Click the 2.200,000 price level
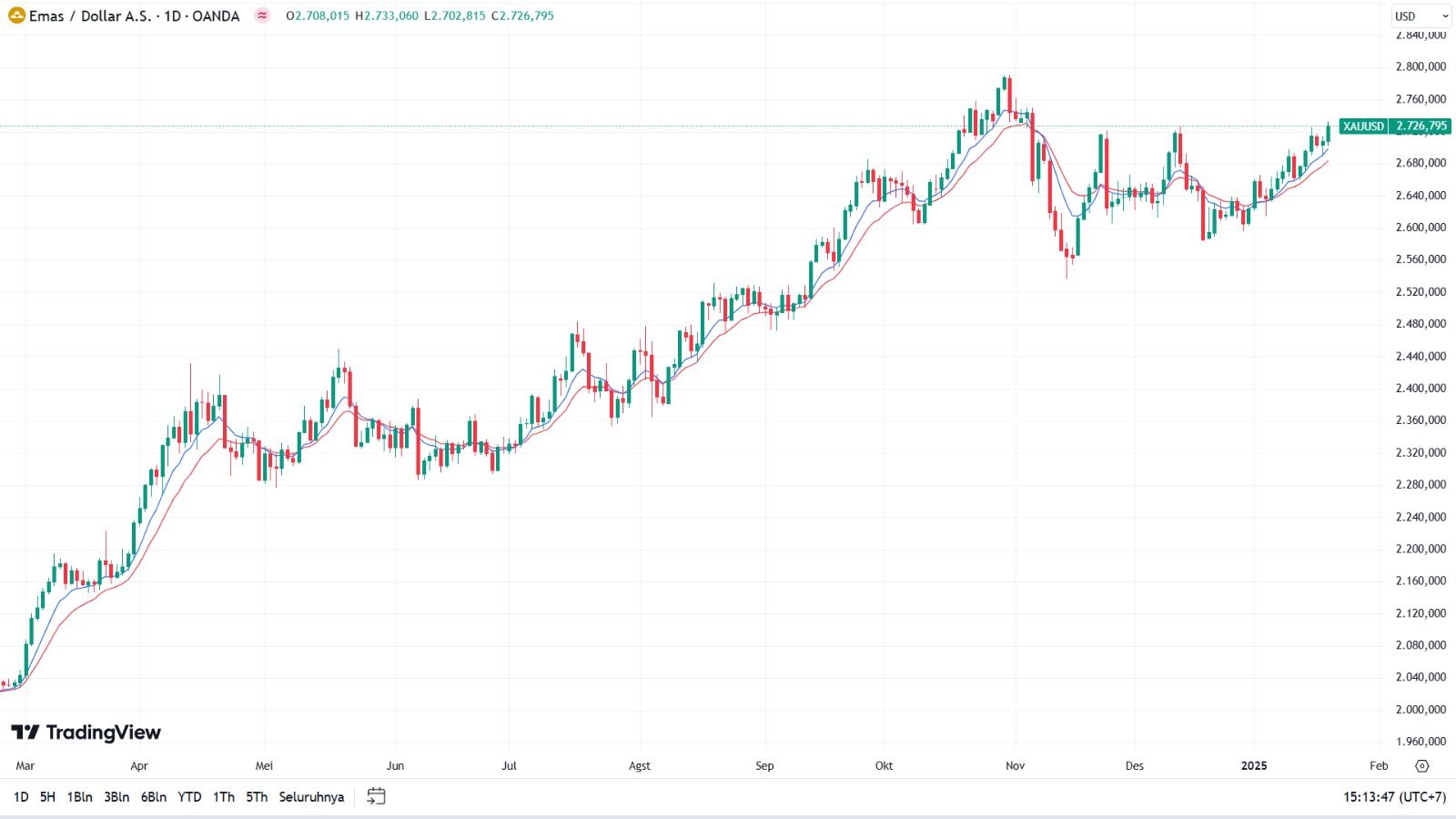 coord(1421,549)
